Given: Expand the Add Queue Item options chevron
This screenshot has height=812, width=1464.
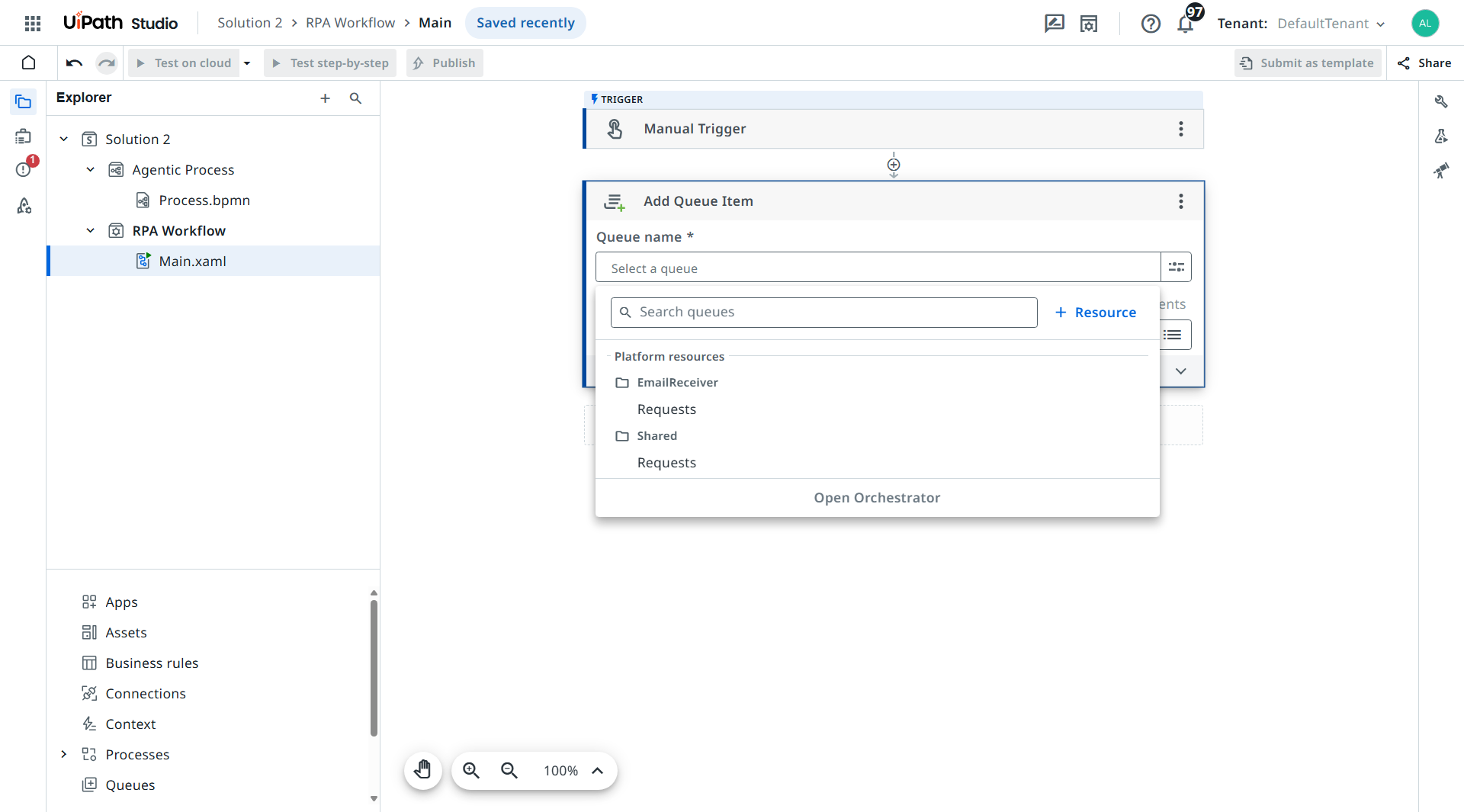Looking at the screenshot, I should 1181,371.
